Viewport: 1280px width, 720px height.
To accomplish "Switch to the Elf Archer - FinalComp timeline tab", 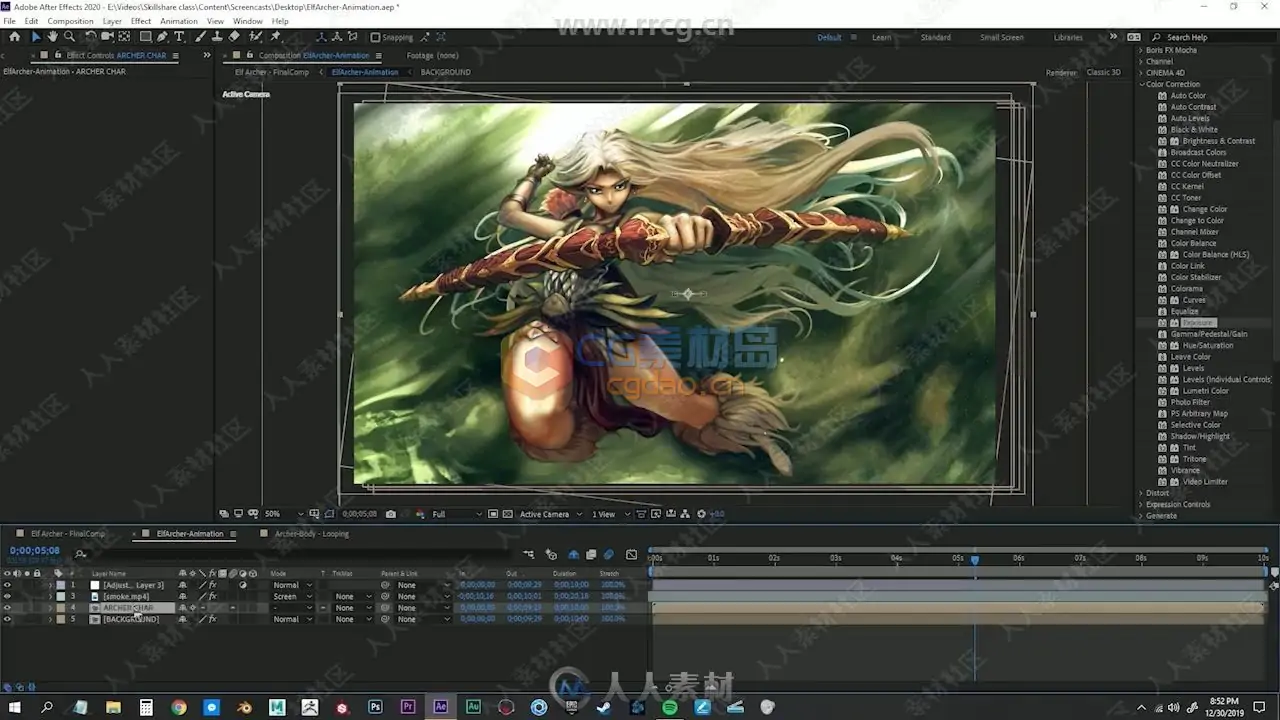I will (x=67, y=534).
